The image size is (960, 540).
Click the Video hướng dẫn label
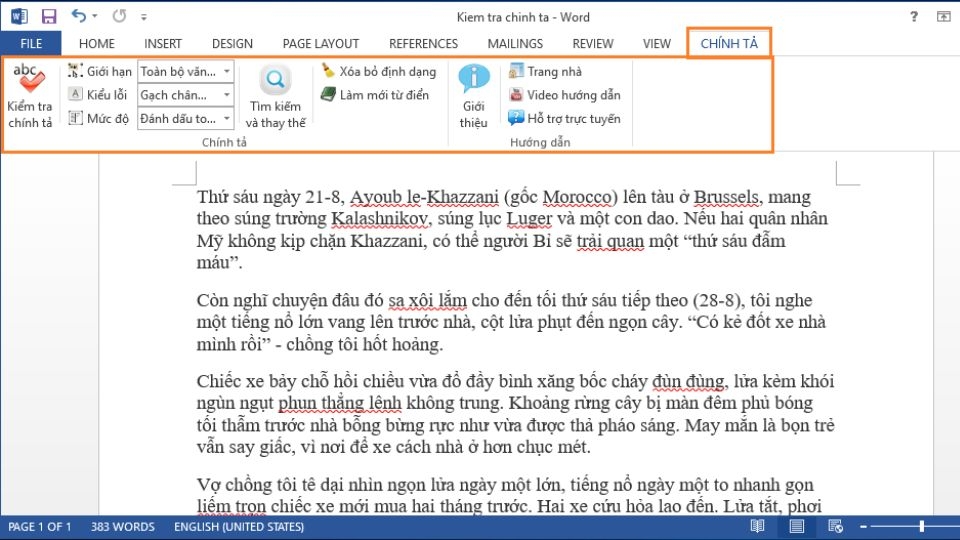[x=574, y=95]
